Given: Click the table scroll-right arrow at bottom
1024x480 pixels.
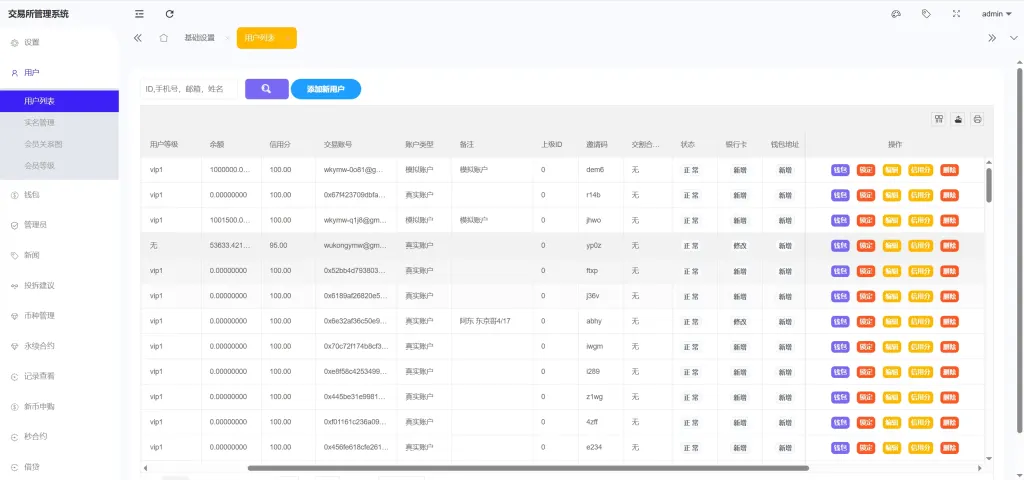Looking at the screenshot, I should [x=980, y=468].
